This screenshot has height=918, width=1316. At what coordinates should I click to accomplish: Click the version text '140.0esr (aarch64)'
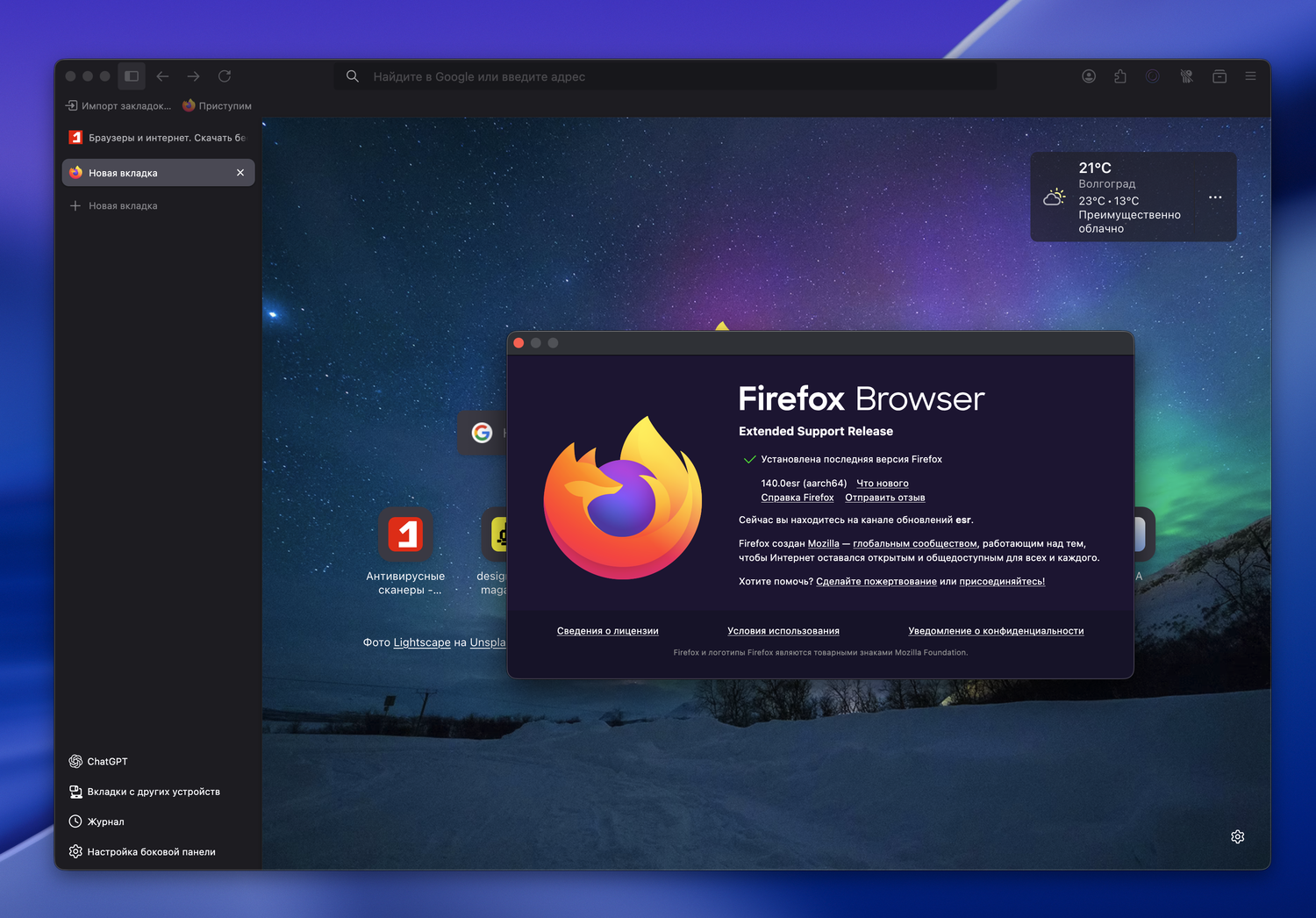tap(804, 484)
